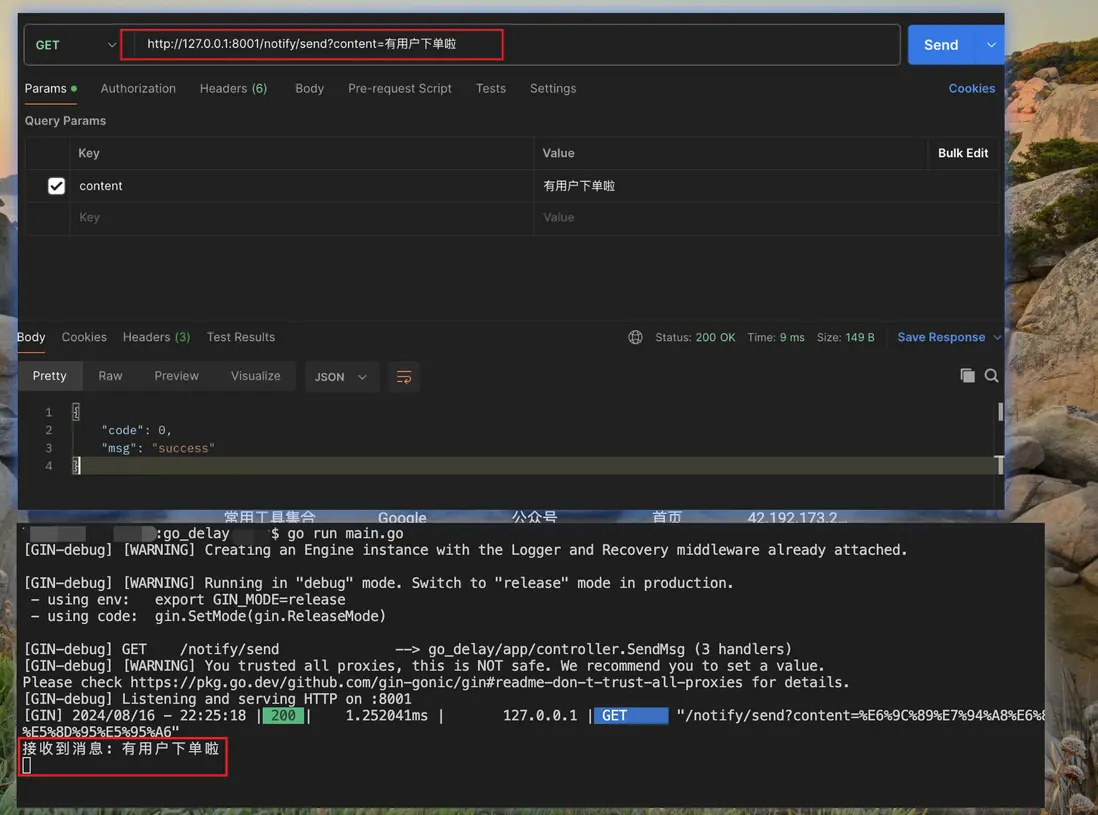The image size is (1098, 815).
Task: Open the Test Results tab
Action: (241, 337)
